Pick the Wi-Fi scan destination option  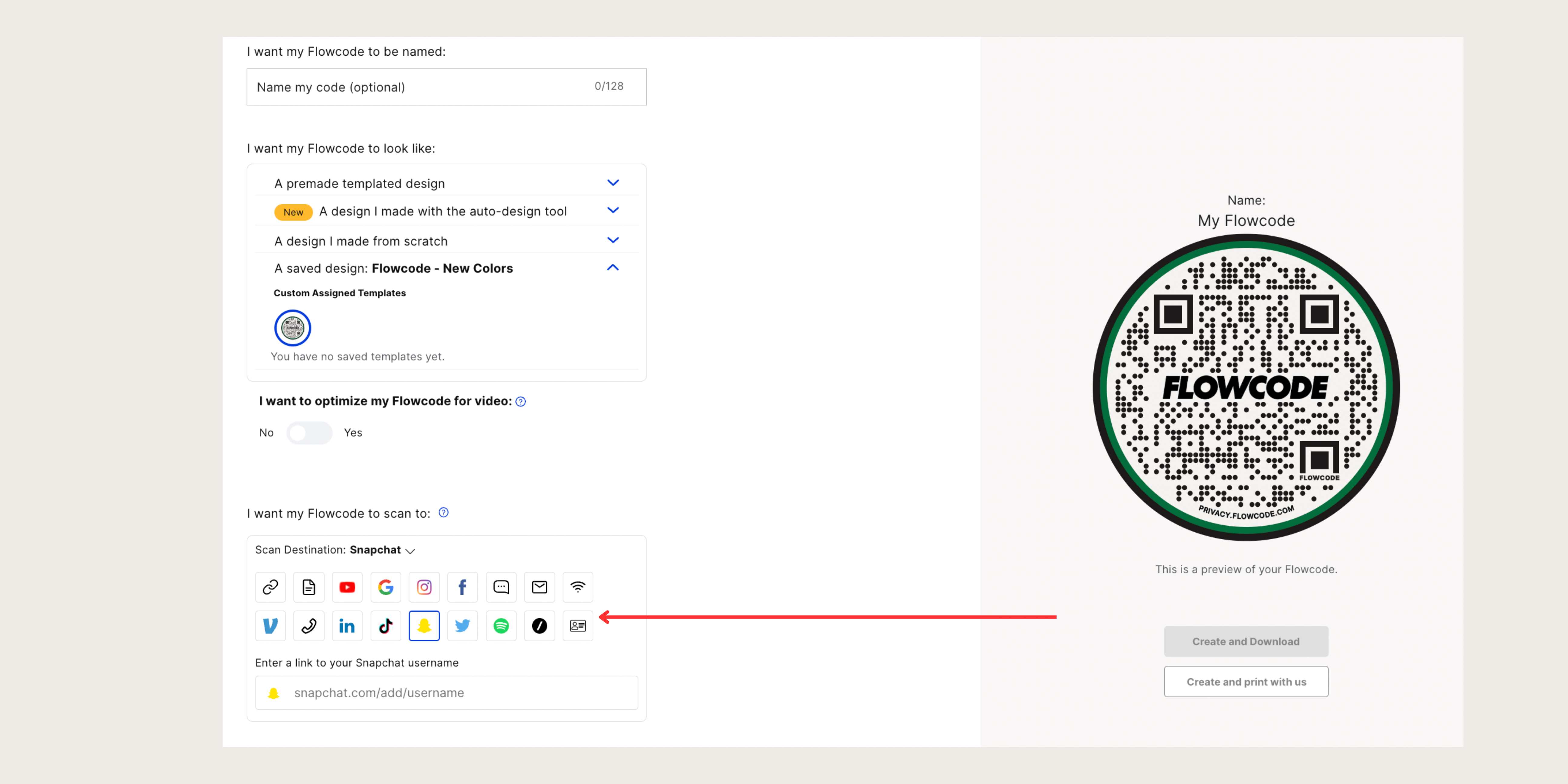578,587
